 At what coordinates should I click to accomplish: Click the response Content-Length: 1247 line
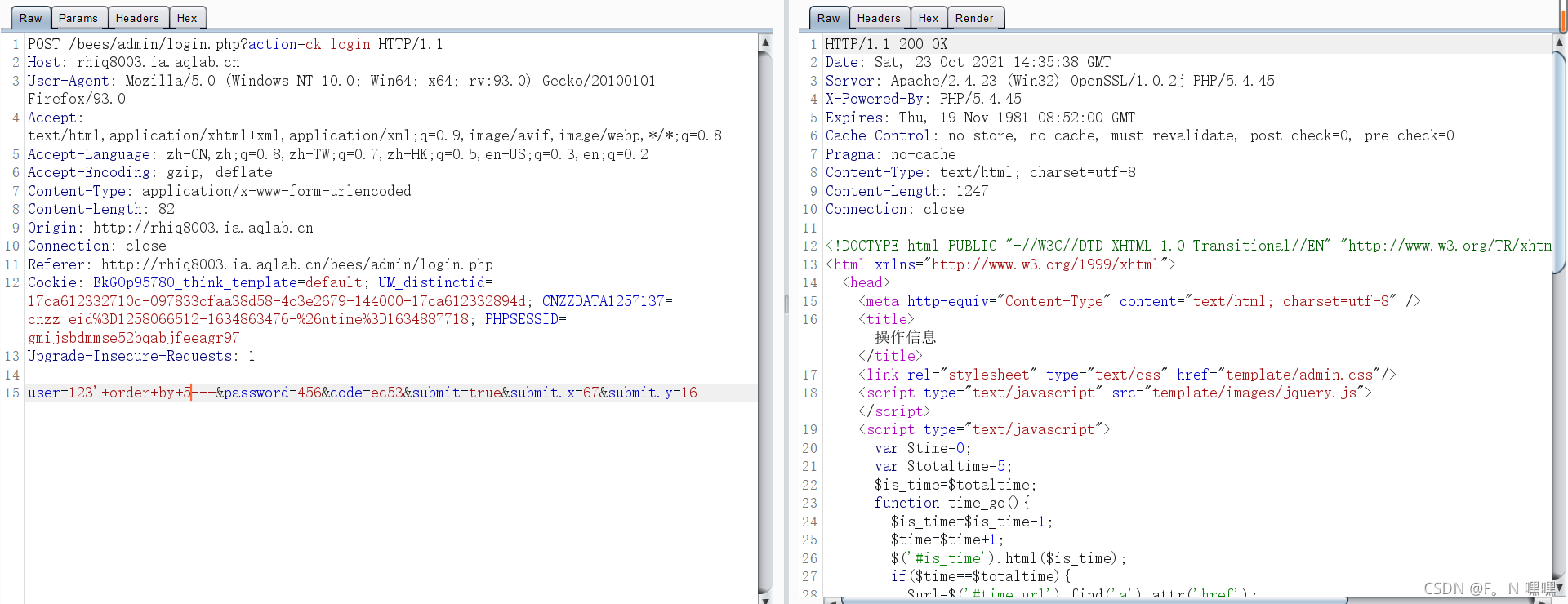[907, 191]
